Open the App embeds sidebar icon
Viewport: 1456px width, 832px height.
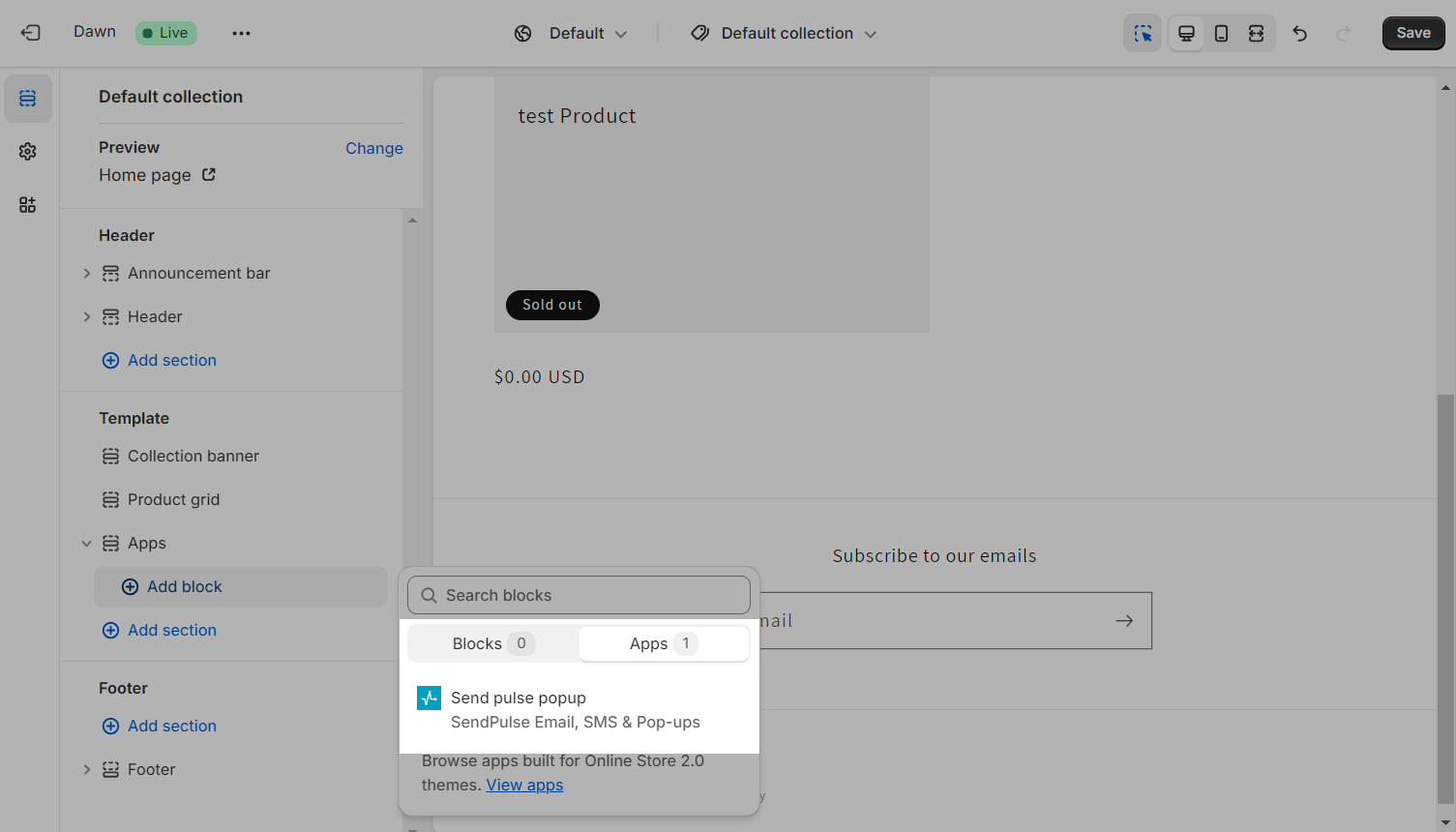click(x=28, y=205)
